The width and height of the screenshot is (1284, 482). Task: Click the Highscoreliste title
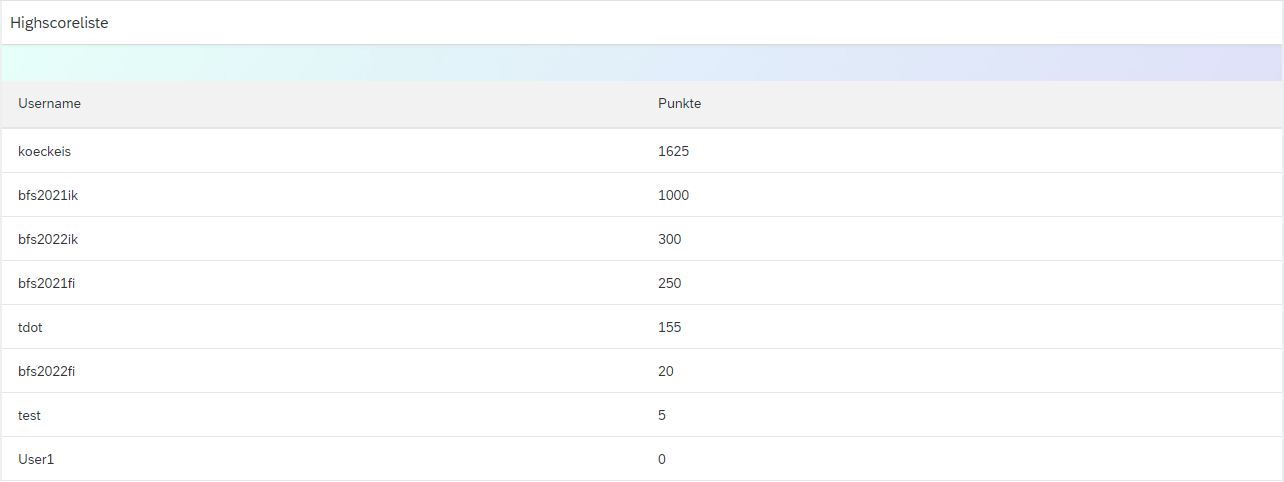click(59, 23)
